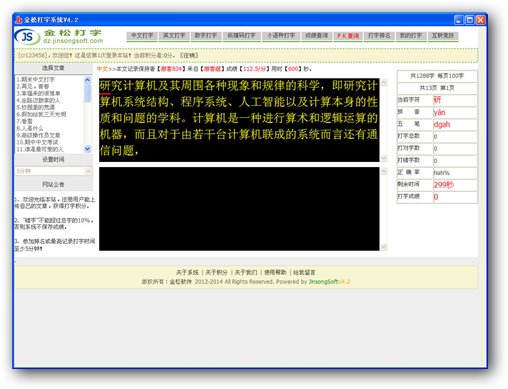This screenshot has width=508, height=389.
Task: Open the 5分钟 time dropdown
Action: click(53, 171)
